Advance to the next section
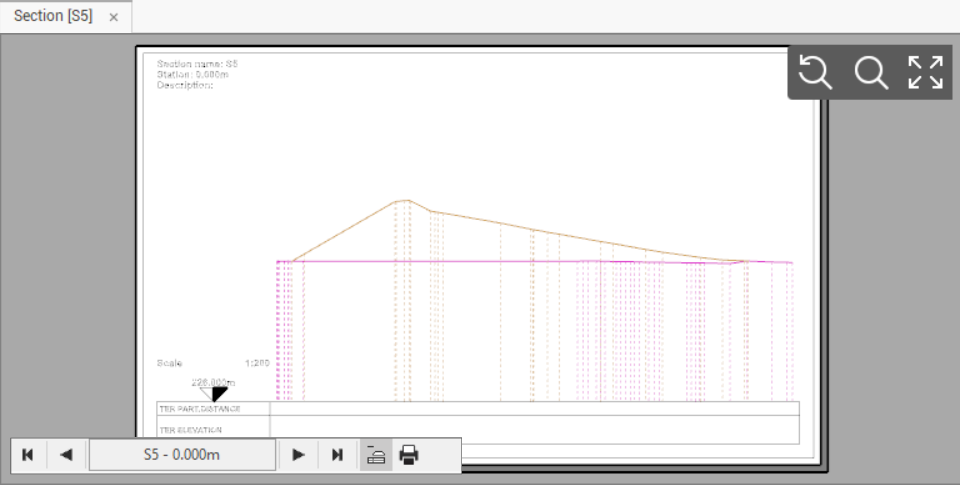Viewport: 960px width, 485px height. tap(298, 455)
